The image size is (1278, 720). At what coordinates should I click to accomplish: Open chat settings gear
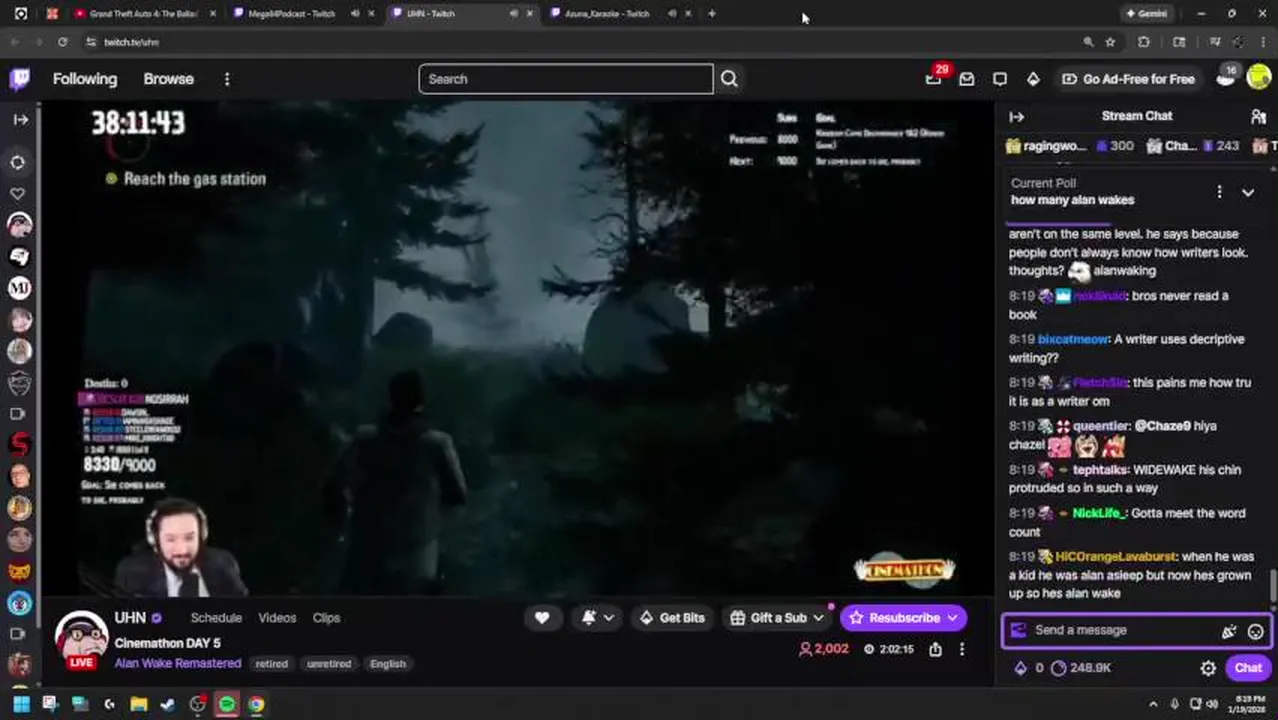(x=1208, y=668)
